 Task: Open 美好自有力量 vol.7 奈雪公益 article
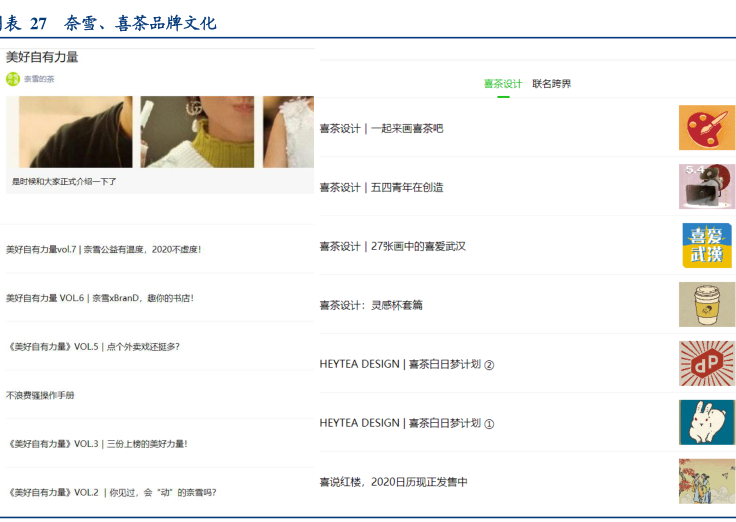[x=103, y=249]
